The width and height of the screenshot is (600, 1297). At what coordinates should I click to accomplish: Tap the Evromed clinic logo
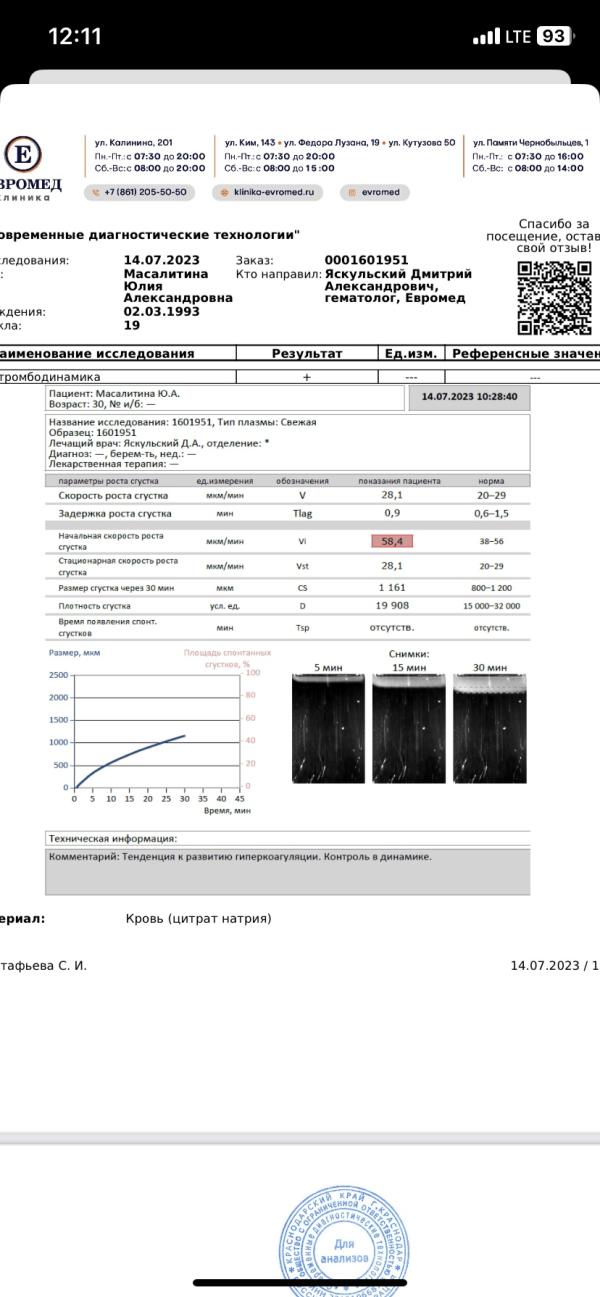30,169
